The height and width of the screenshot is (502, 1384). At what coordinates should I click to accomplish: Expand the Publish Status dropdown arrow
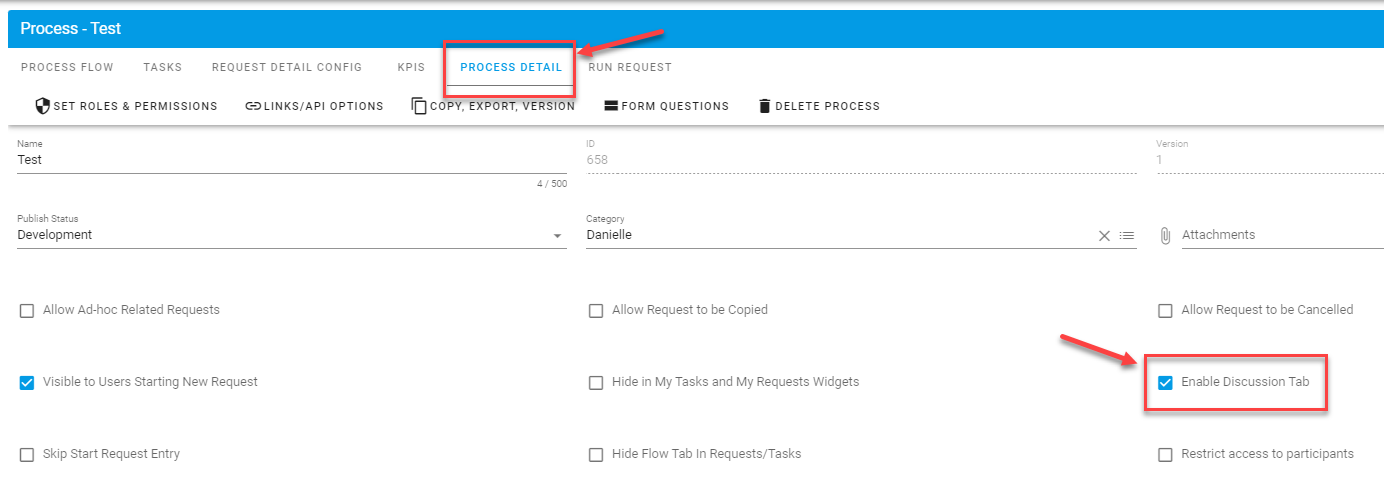[x=557, y=236]
